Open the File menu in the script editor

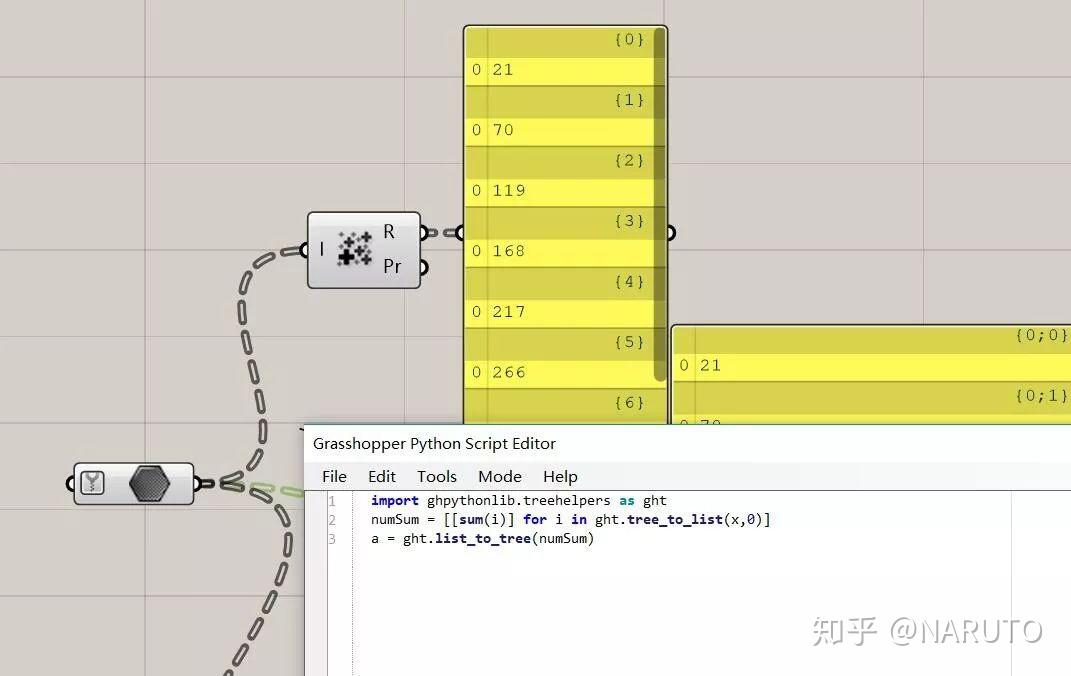coord(334,476)
